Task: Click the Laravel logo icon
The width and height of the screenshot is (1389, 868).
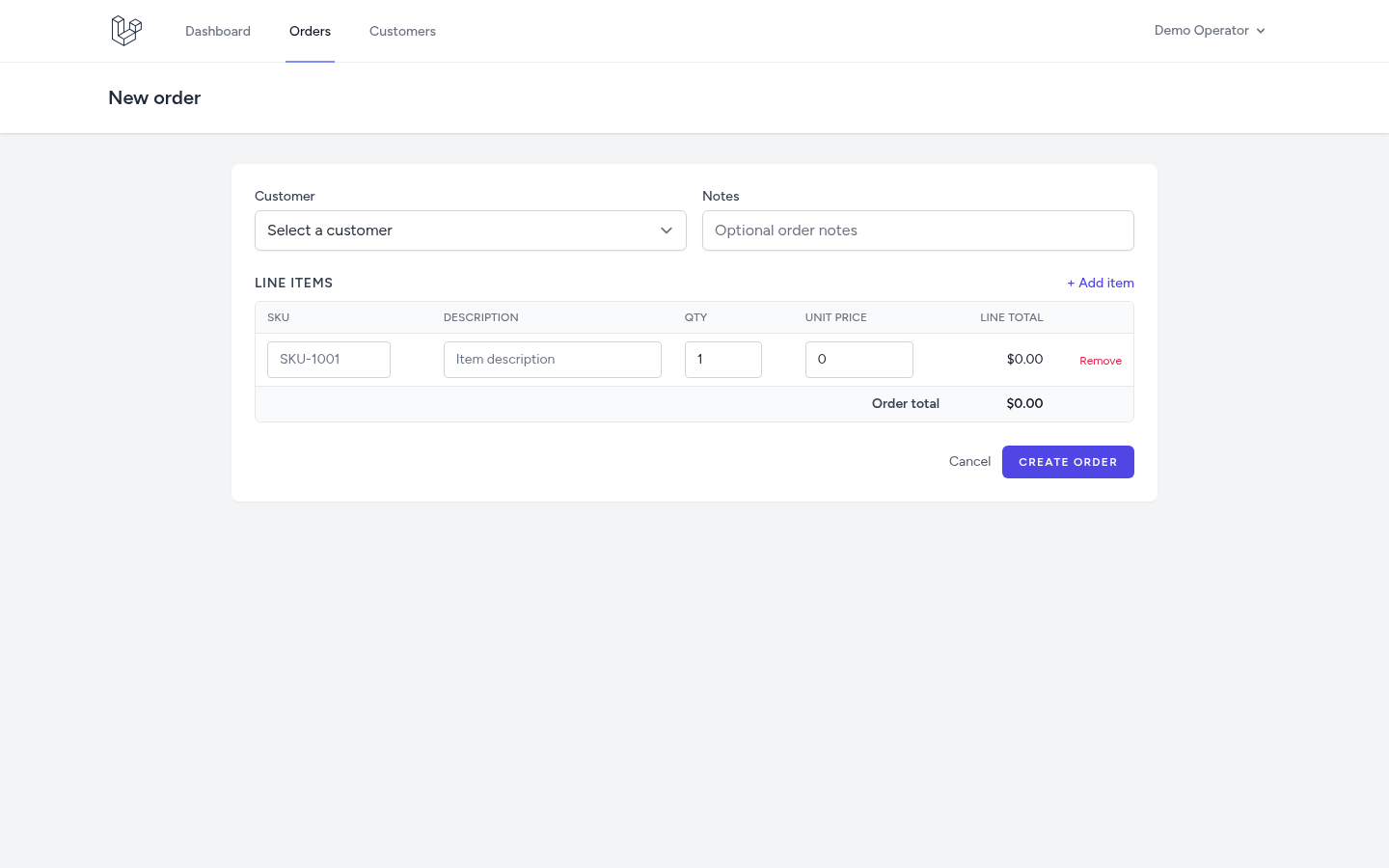Action: [x=126, y=31]
